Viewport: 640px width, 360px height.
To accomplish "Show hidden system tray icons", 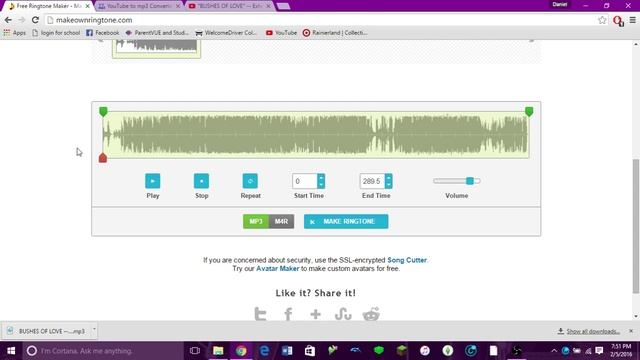I will (553, 351).
